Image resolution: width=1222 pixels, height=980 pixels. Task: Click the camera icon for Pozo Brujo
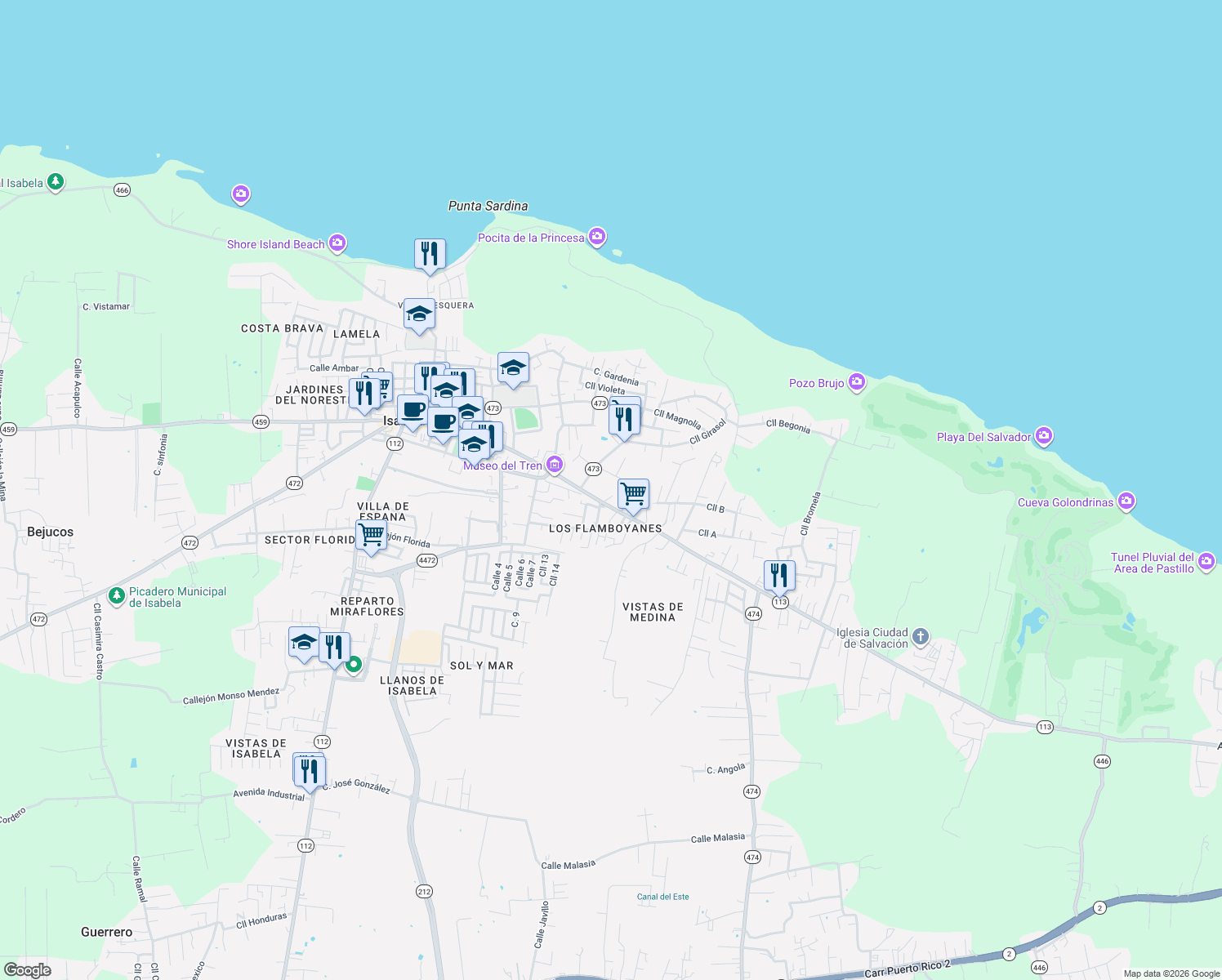(856, 382)
